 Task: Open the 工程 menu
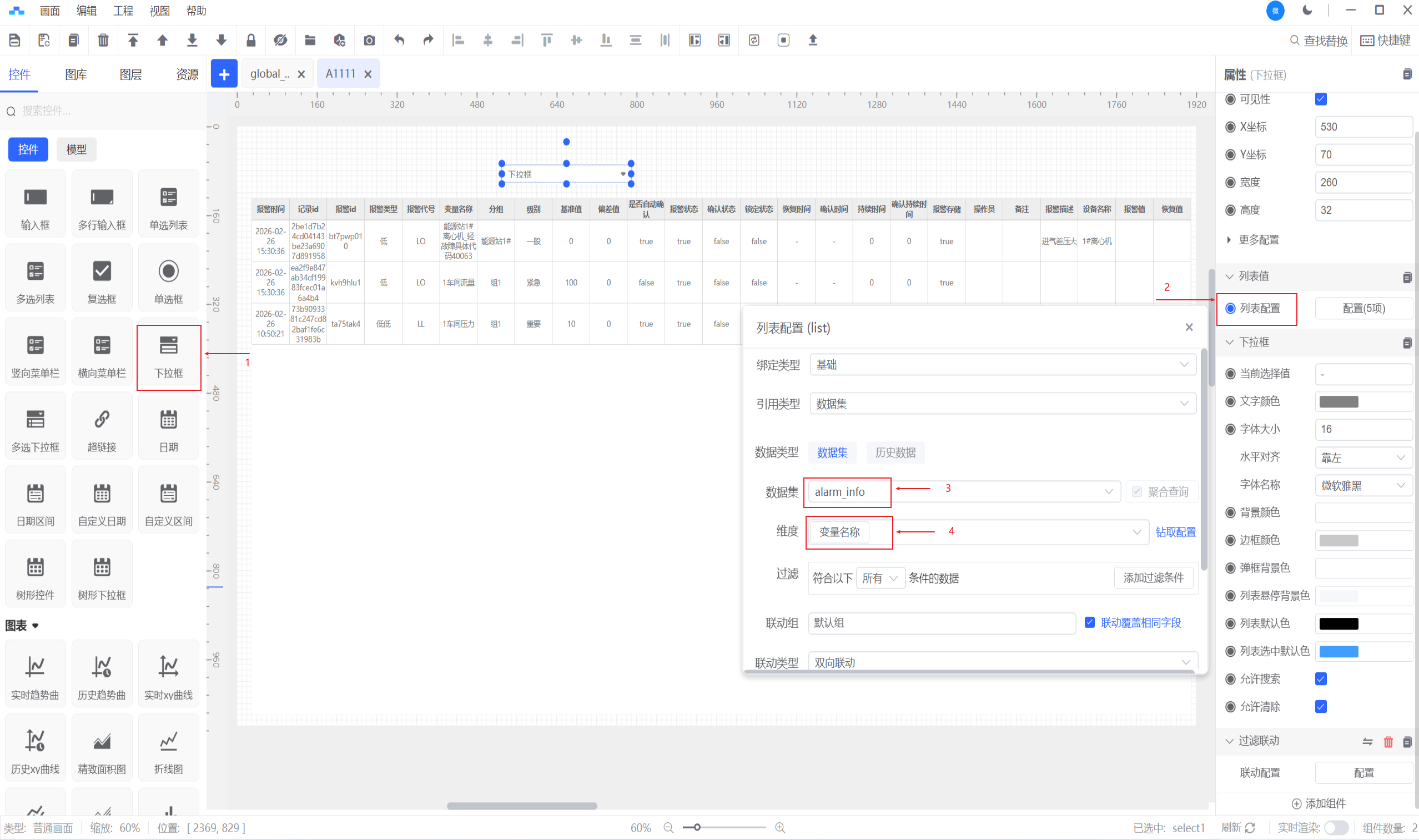(x=123, y=11)
